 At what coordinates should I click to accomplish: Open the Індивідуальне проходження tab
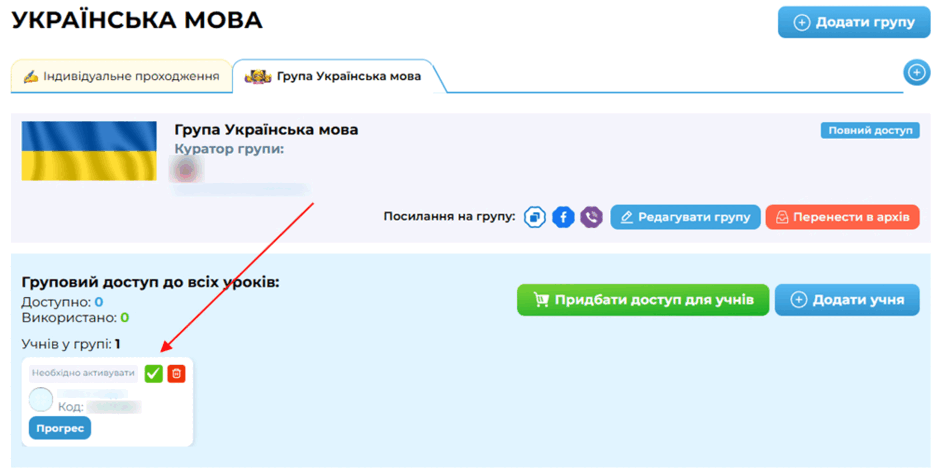pos(122,76)
